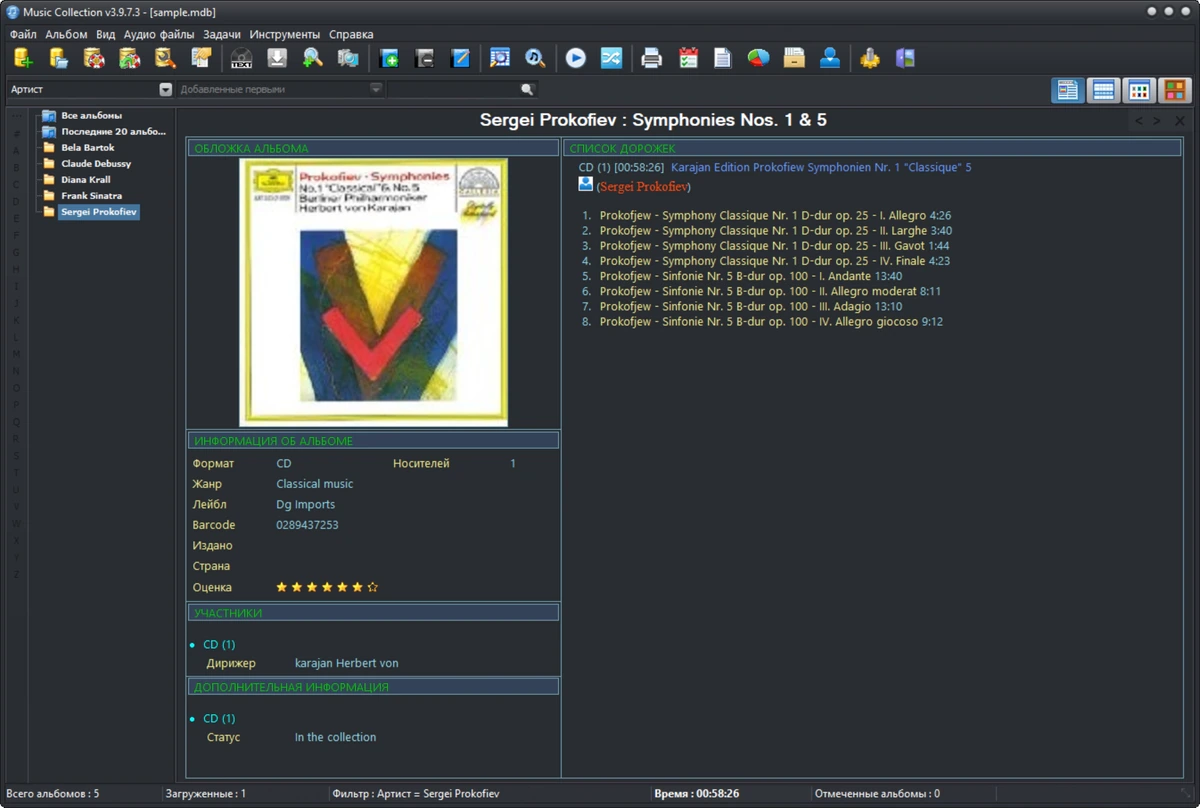Image resolution: width=1200 pixels, height=808 pixels.
Task: Click the shuffle arrows icon
Action: [x=611, y=58]
